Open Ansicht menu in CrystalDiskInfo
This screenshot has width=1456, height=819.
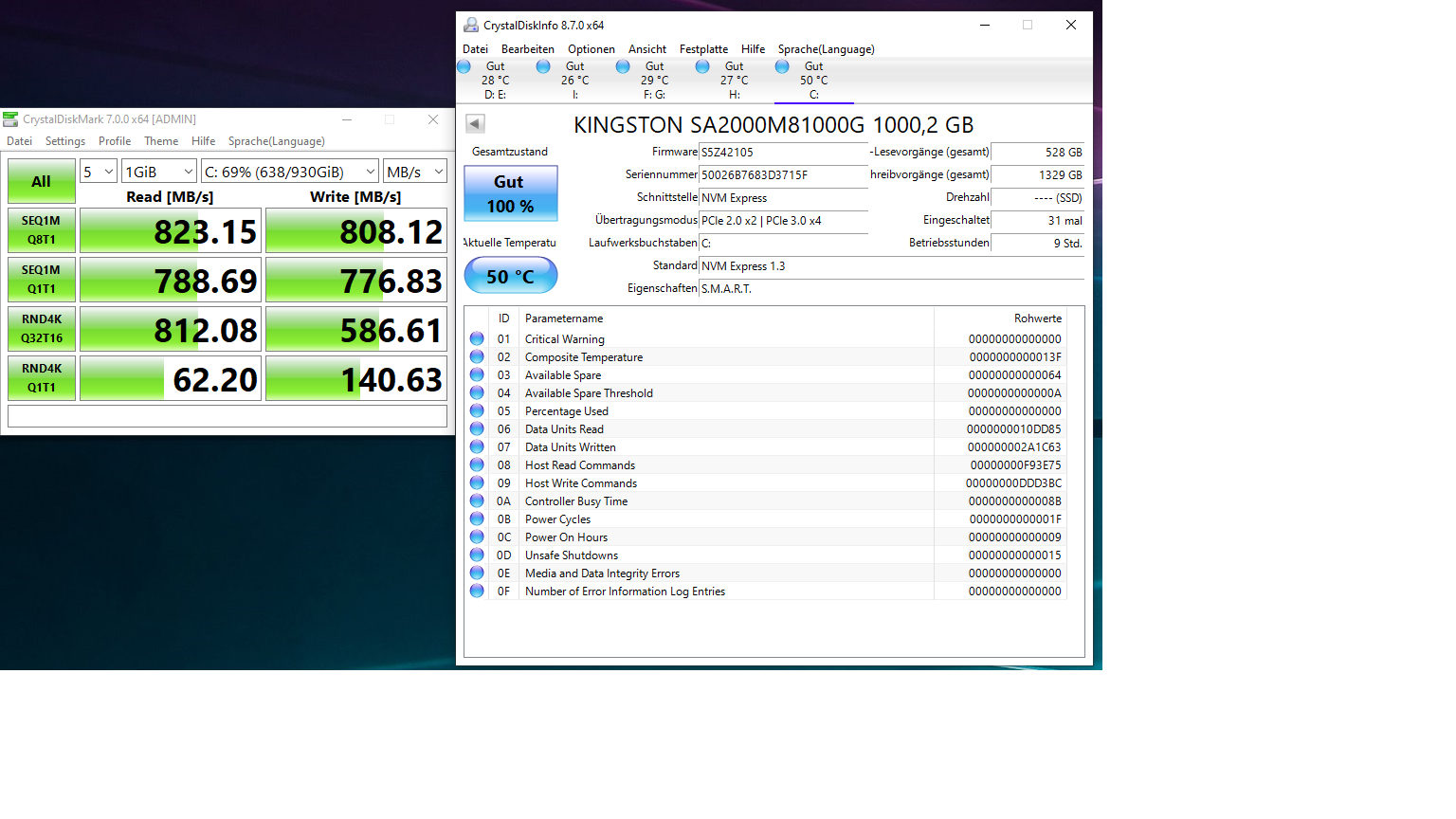pos(647,49)
